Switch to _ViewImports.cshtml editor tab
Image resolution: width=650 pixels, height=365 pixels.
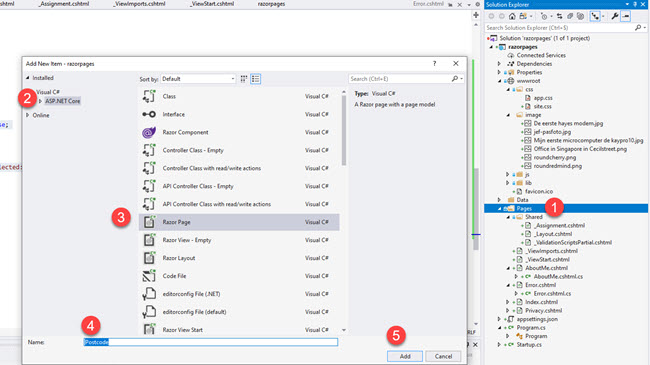click(x=139, y=4)
